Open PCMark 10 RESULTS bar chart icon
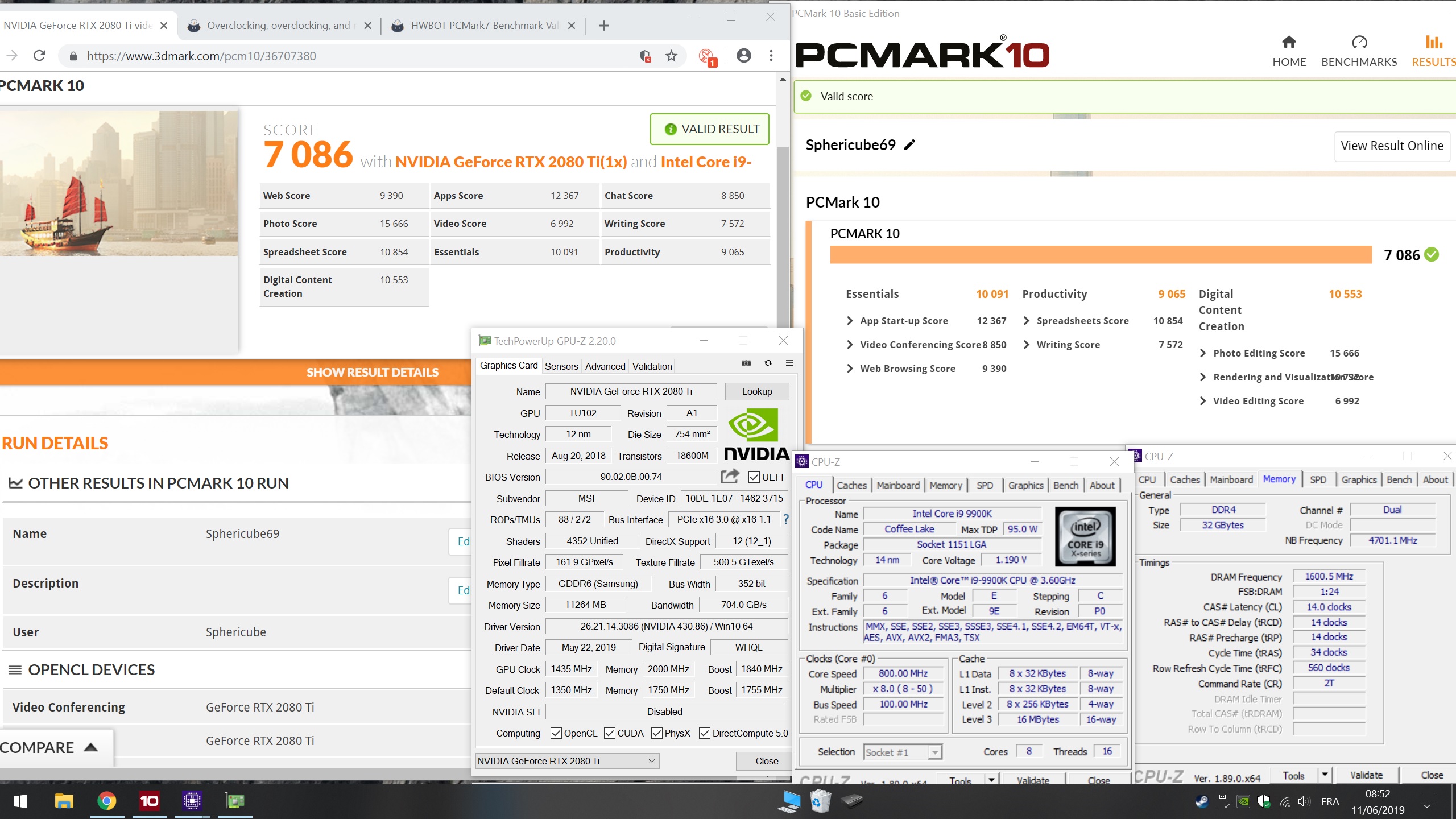 [1434, 42]
